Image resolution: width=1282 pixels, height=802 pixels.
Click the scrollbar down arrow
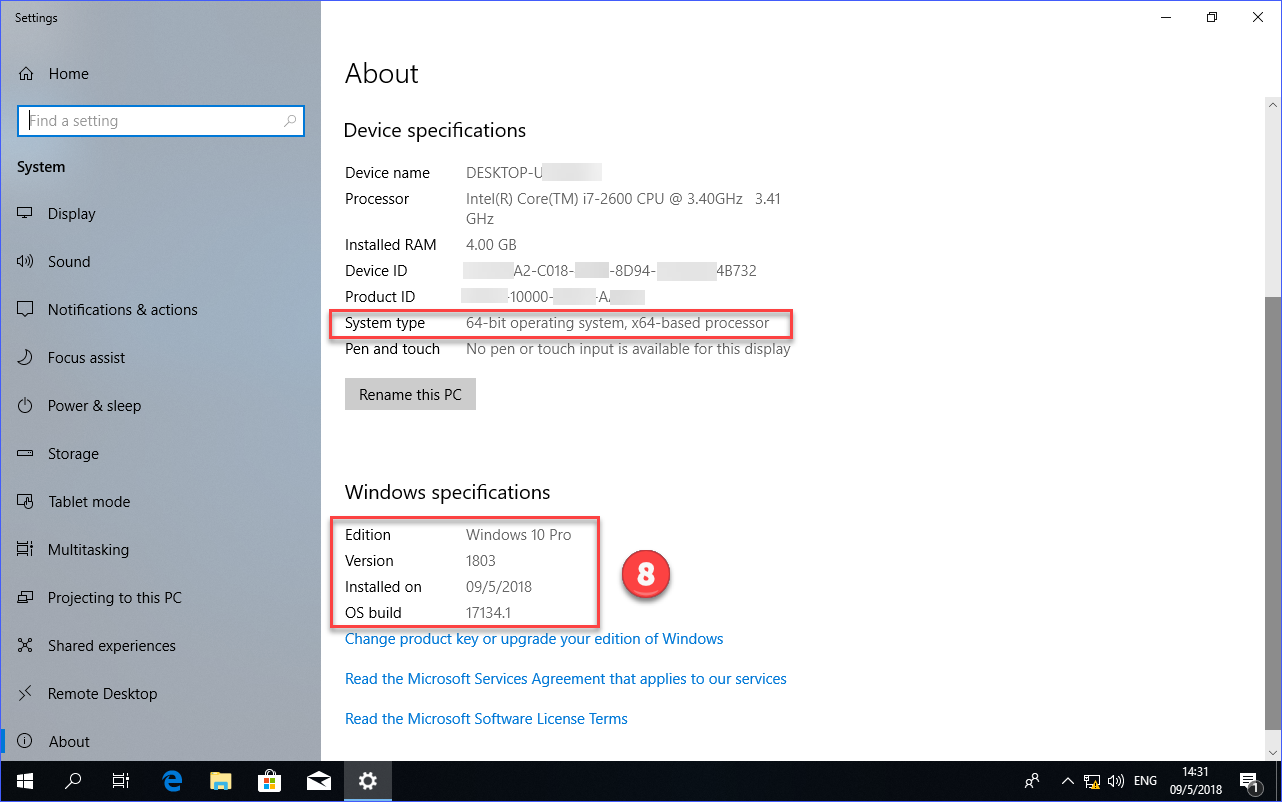pos(1273,751)
